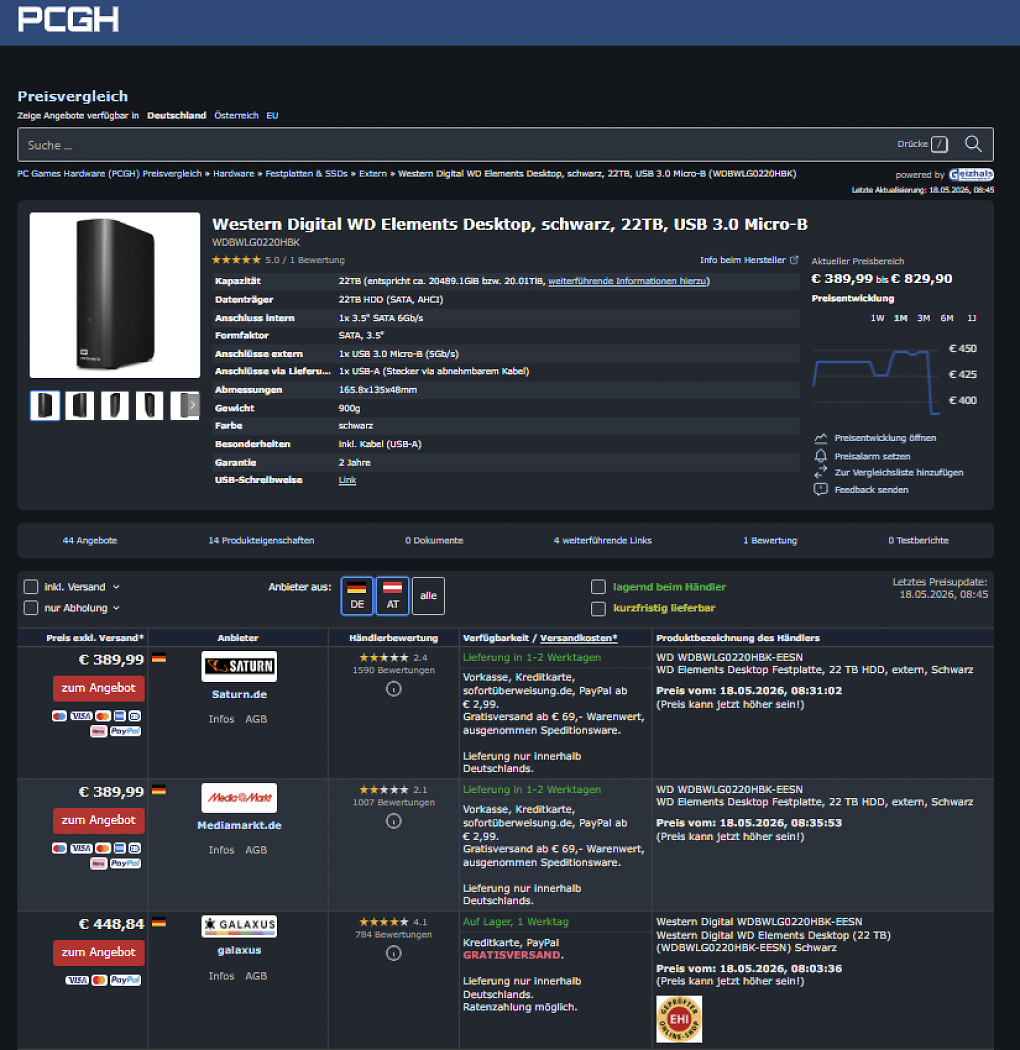Click the 'Versandkosten' column header link

578,638
